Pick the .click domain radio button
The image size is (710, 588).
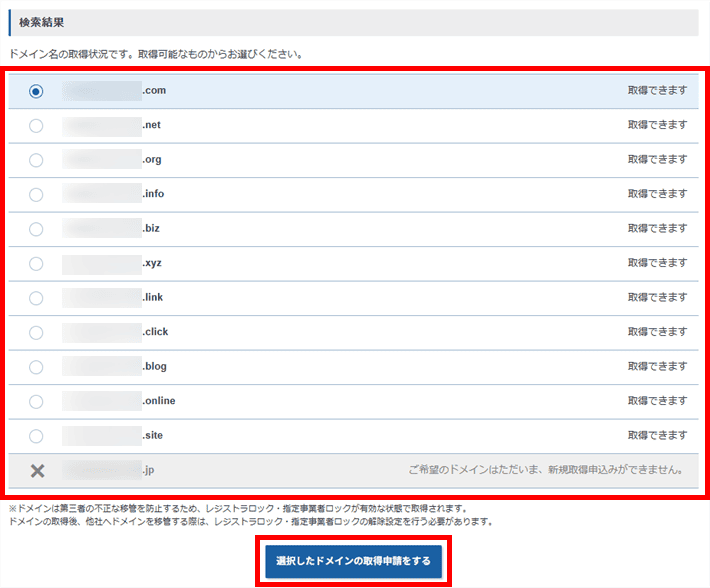click(x=36, y=333)
